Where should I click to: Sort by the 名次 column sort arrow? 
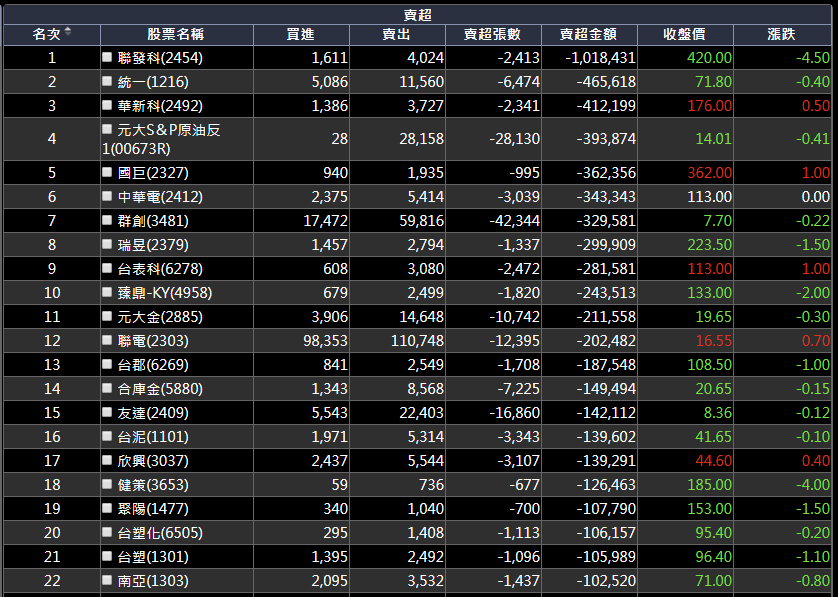tap(68, 32)
